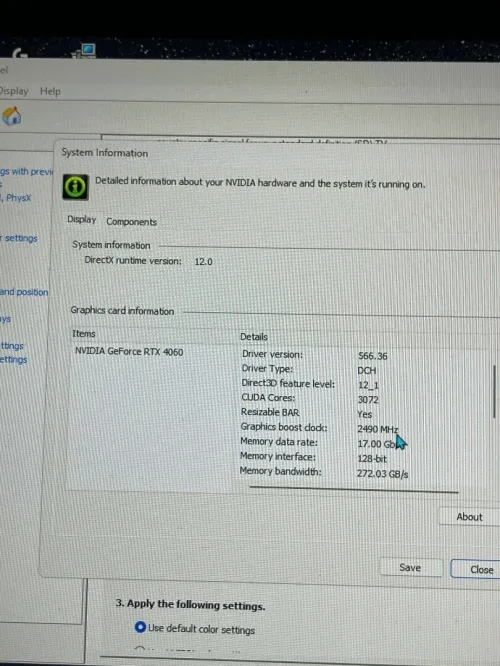Click the PhysX link in sidebar
Viewport: 500px width, 666px height.
[18, 198]
